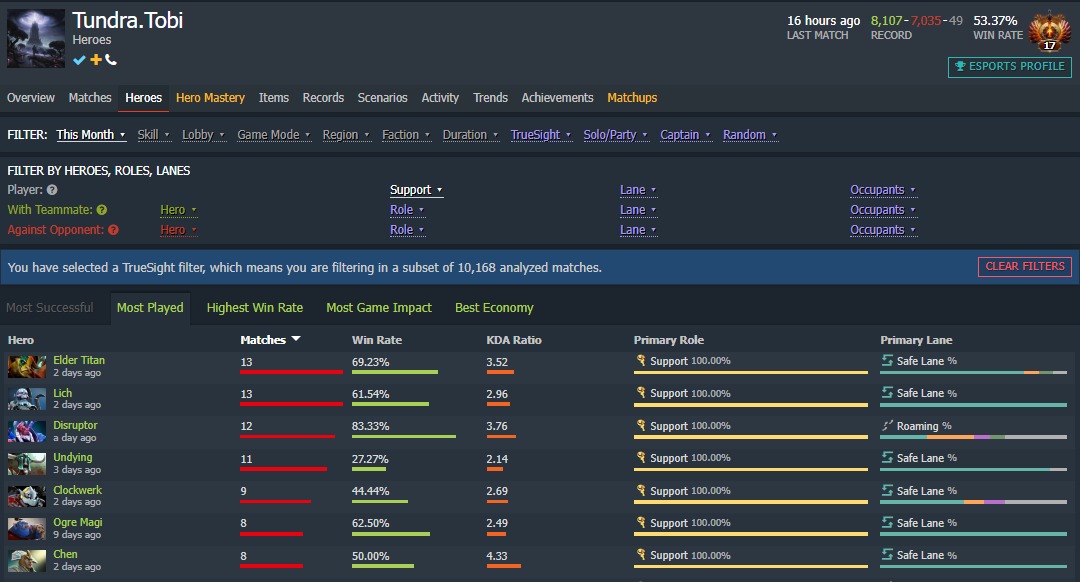Click the Ogre Magi hero portrait

27,529
